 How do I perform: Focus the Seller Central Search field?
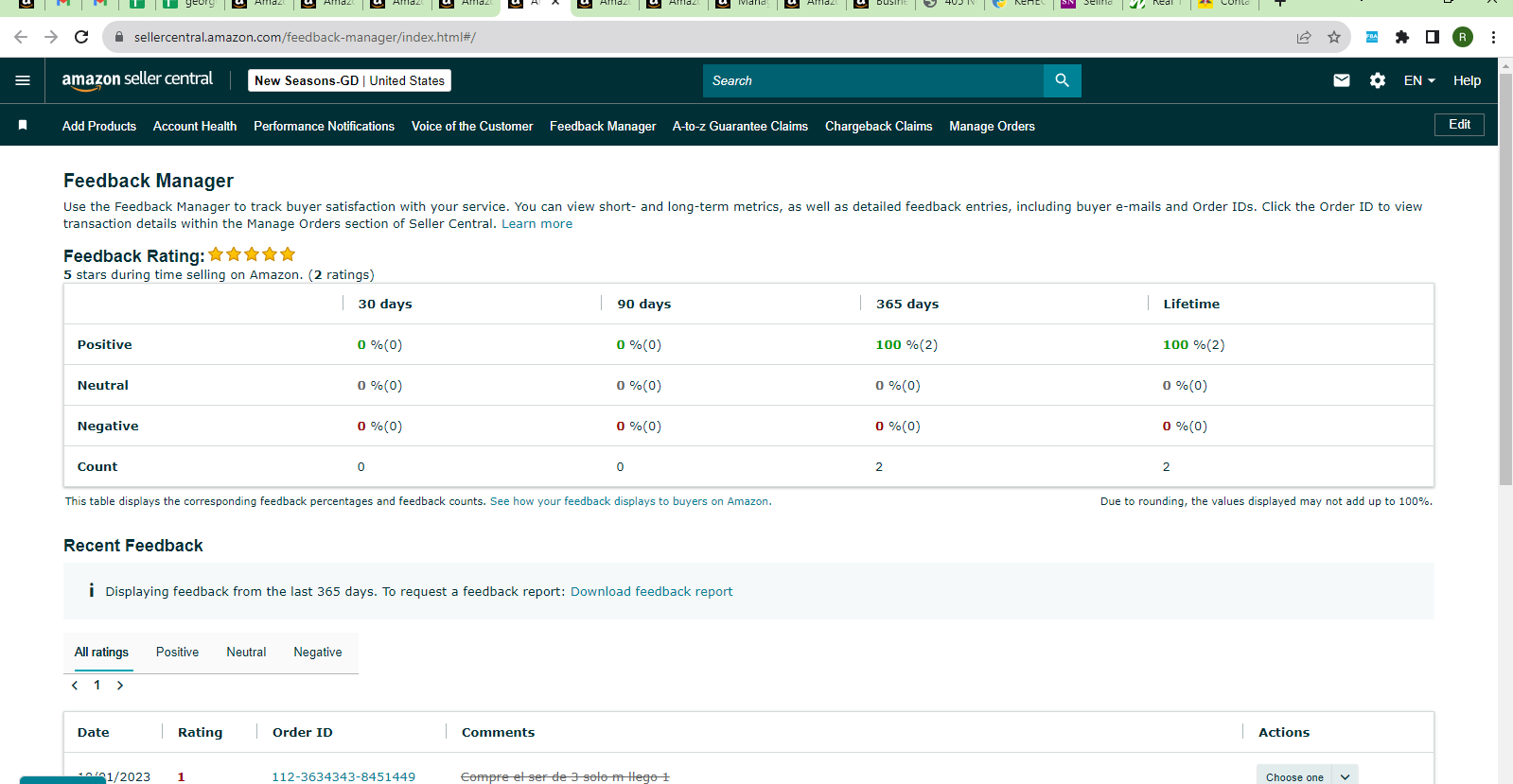point(872,80)
